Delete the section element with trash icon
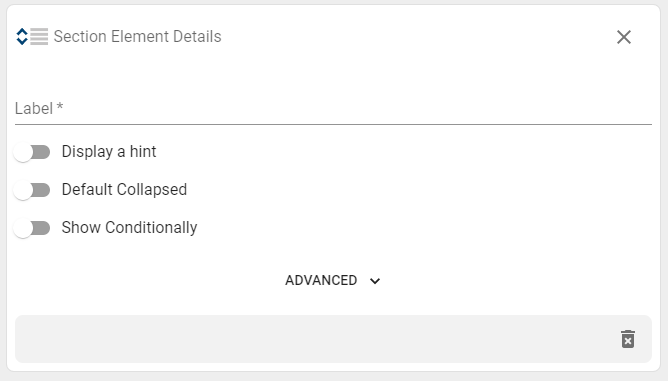The image size is (668, 381). 628,339
